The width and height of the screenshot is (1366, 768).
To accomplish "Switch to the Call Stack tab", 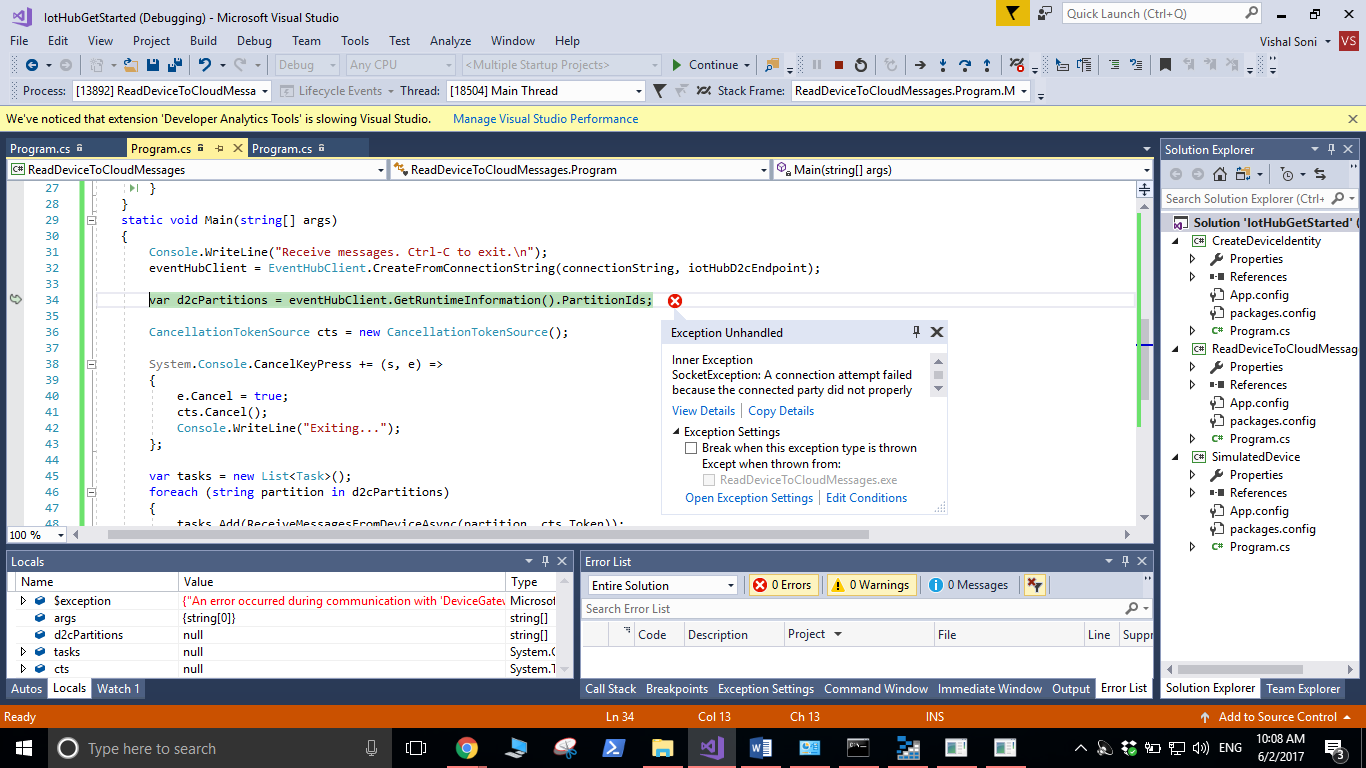I will point(610,689).
